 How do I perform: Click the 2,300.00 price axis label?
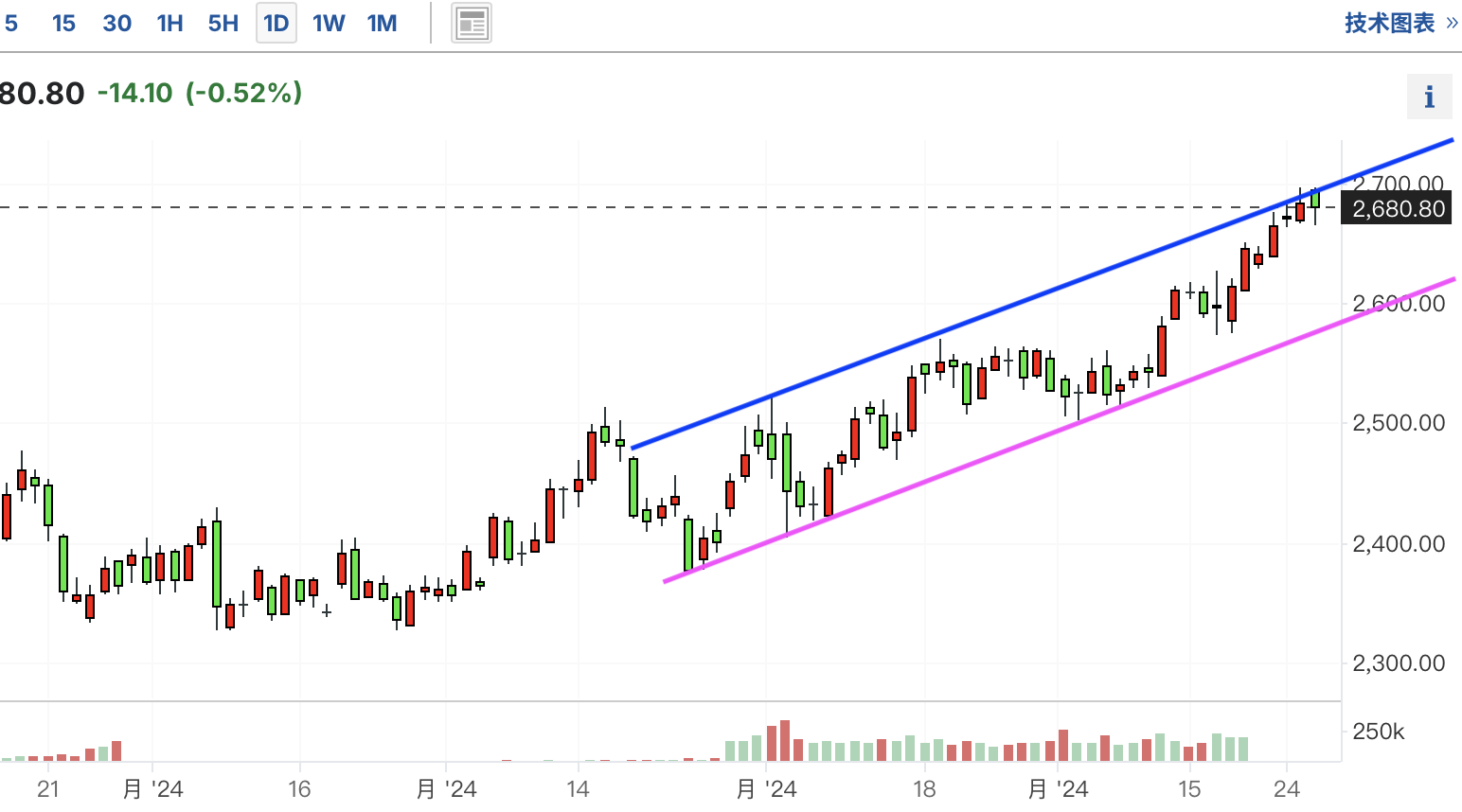[x=1399, y=663]
